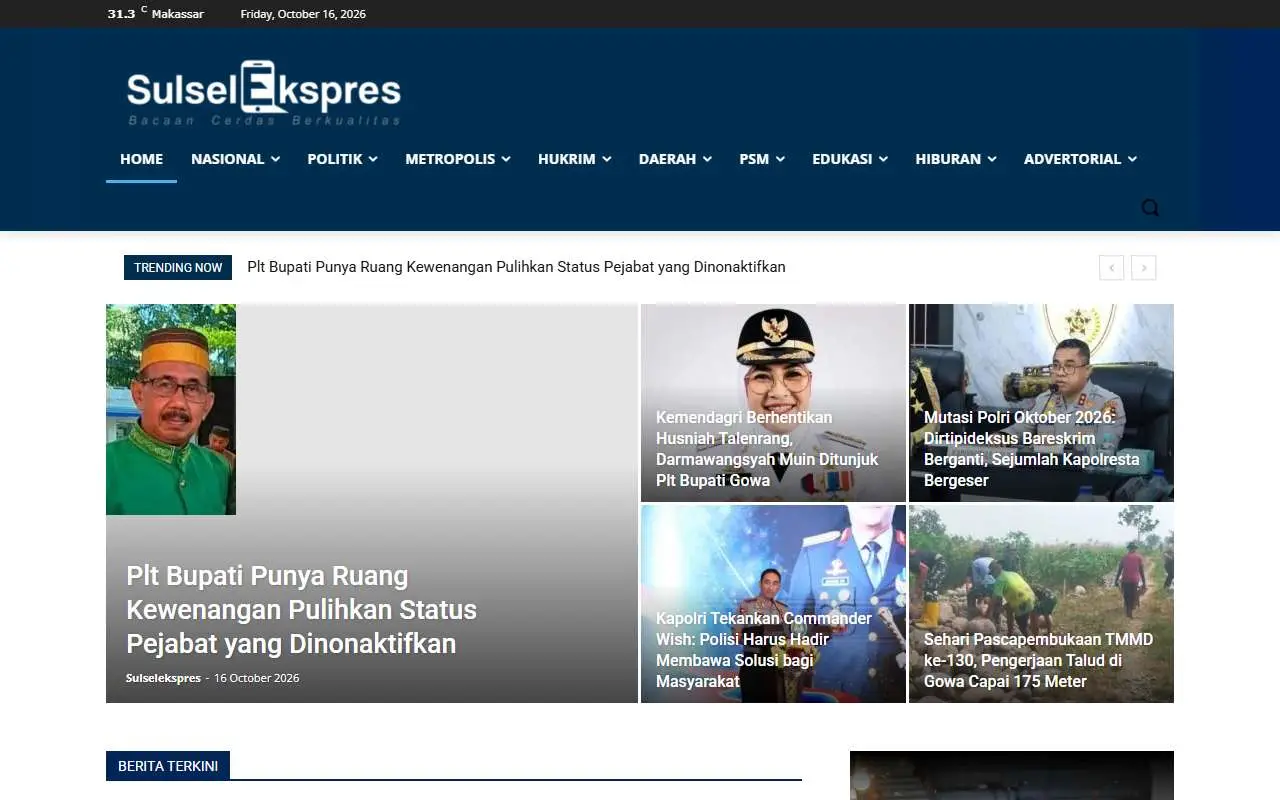Open Kemendagri Berhentikan Husniah Talenrang article
The image size is (1280, 800).
click(767, 449)
